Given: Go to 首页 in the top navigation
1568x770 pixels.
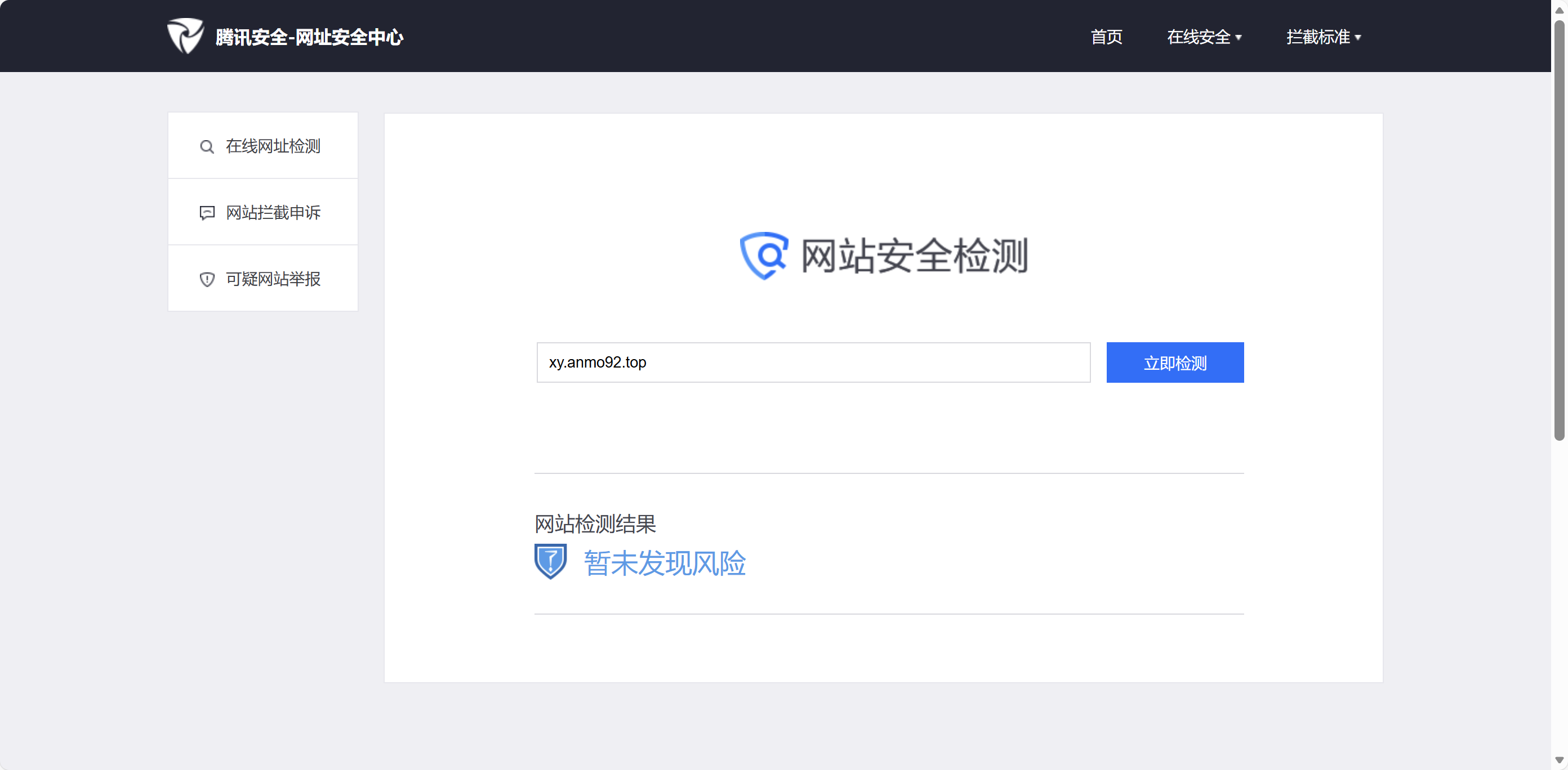Looking at the screenshot, I should [x=1106, y=37].
